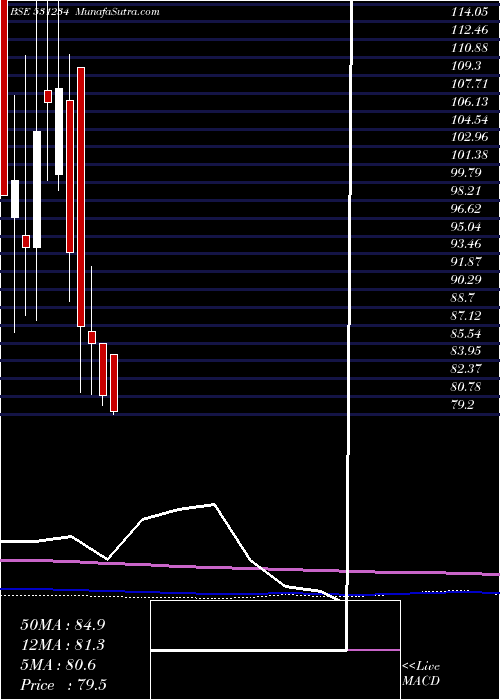
Task: Click the 114.05 price axis label
Action: pos(470,12)
